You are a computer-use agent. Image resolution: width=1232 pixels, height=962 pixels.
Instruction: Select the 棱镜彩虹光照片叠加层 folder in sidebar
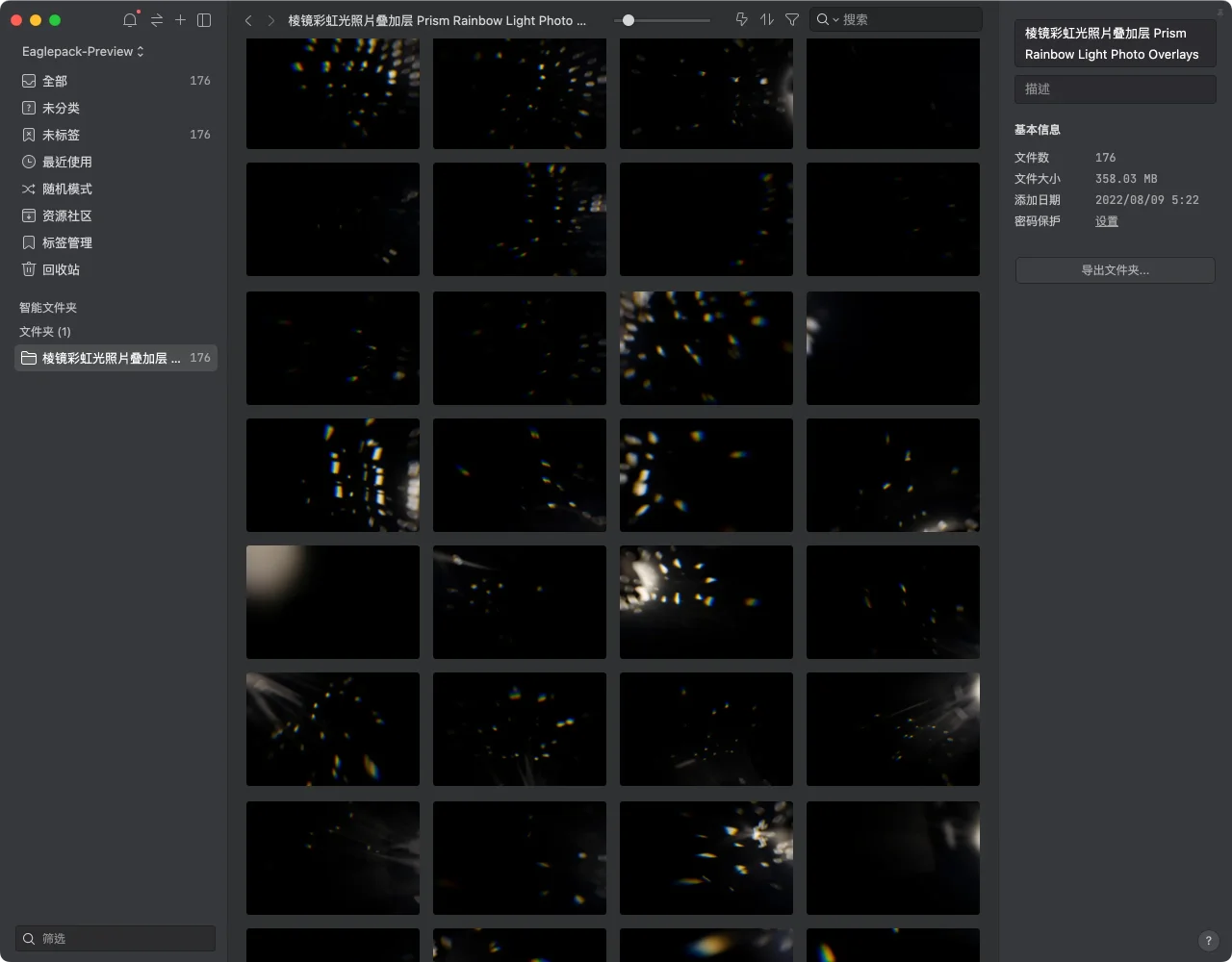[x=115, y=358]
